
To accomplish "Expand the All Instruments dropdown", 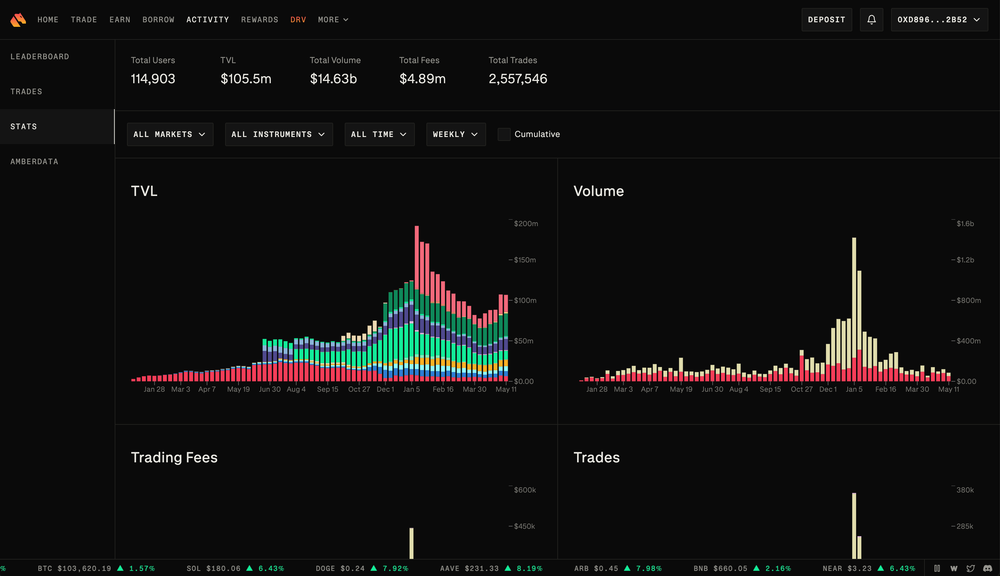I will [278, 134].
